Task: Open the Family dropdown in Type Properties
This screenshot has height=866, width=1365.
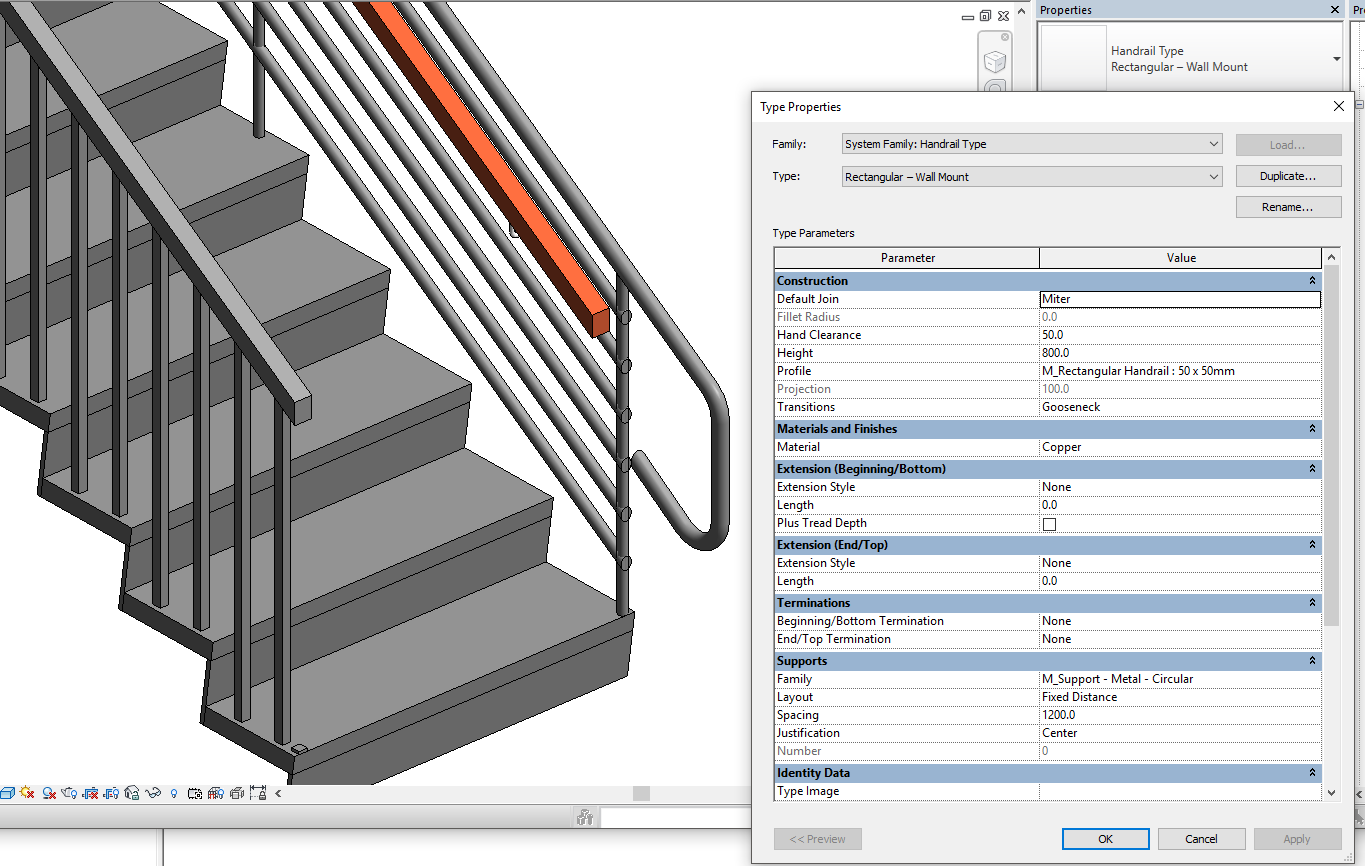Action: coord(1032,144)
